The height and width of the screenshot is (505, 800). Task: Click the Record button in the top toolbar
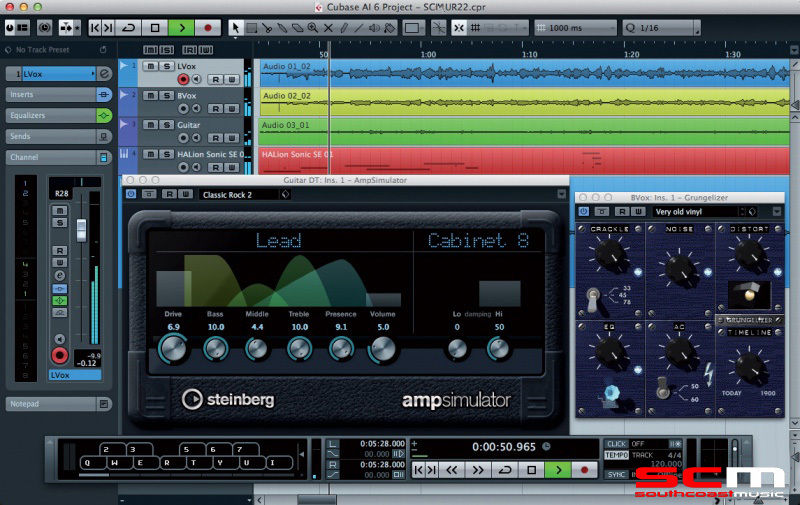pyautogui.click(x=208, y=28)
